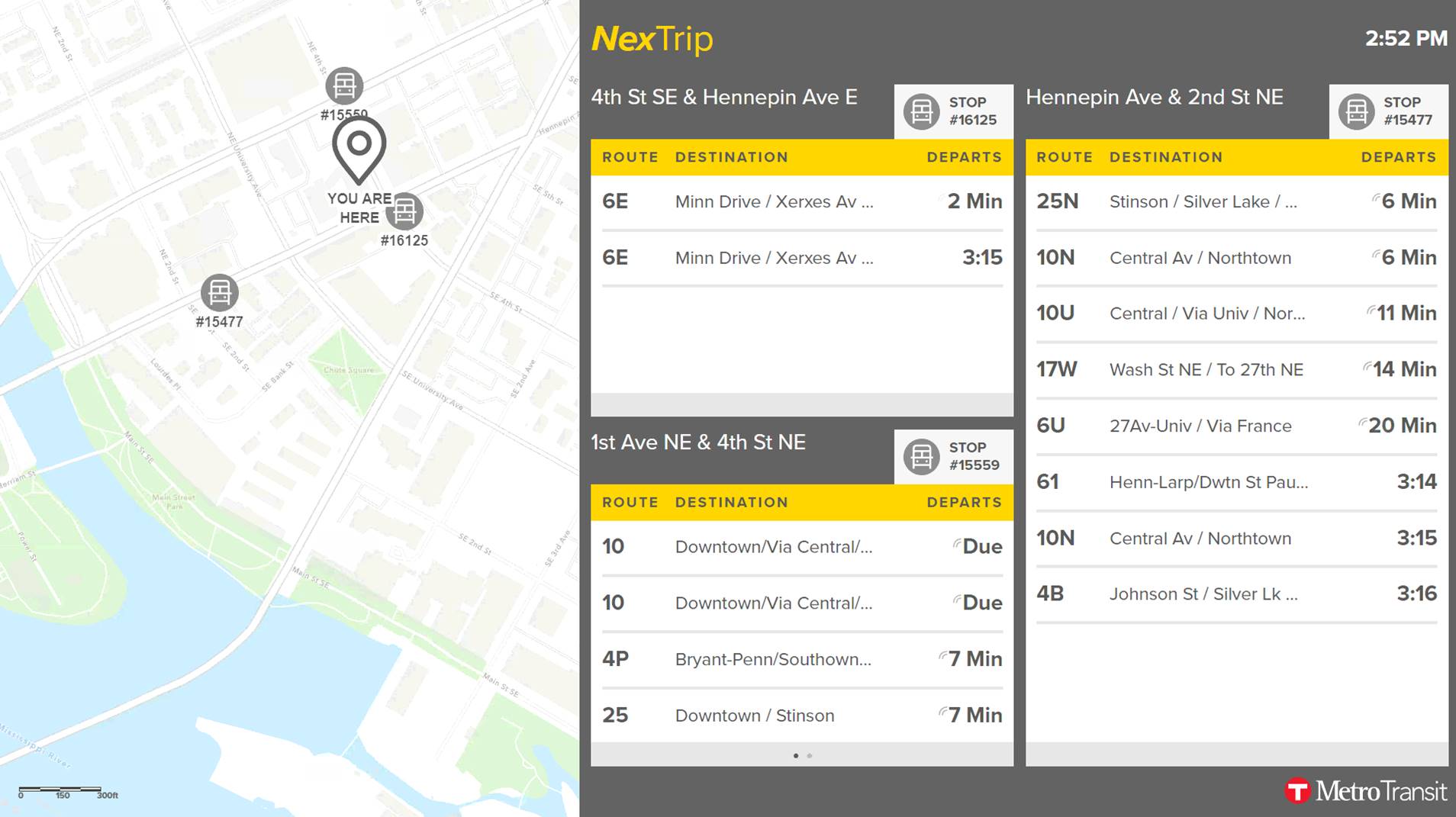Click the bus stop #15477 map marker

click(x=220, y=293)
